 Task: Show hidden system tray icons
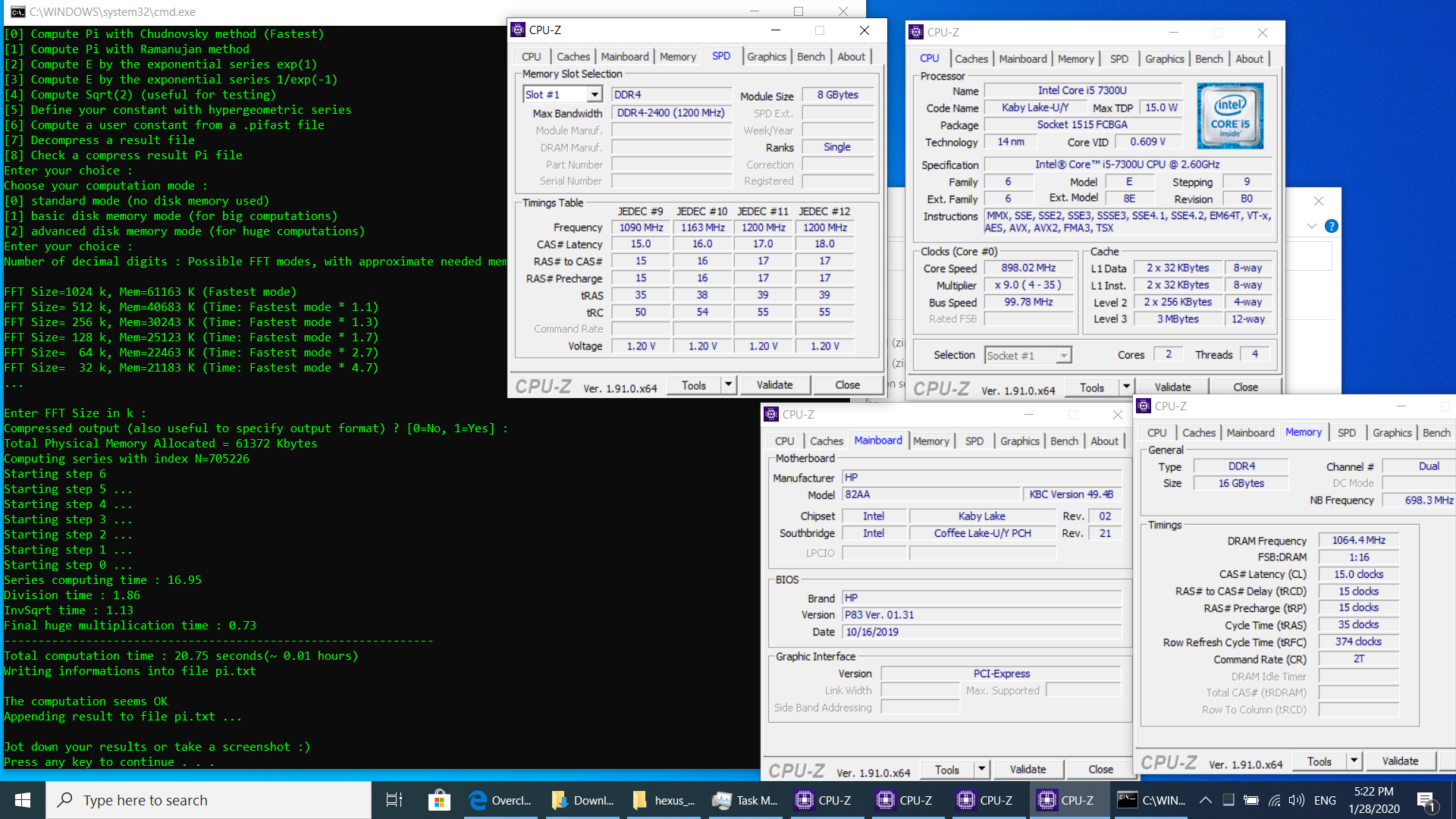(x=1205, y=800)
